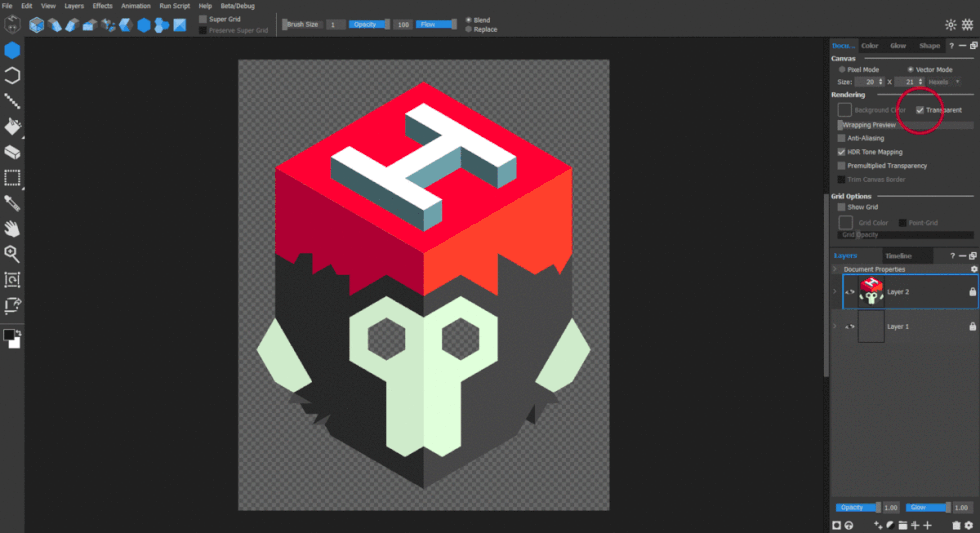Image resolution: width=980 pixels, height=533 pixels.
Task: Click the sun brightness icon top right
Action: point(951,24)
